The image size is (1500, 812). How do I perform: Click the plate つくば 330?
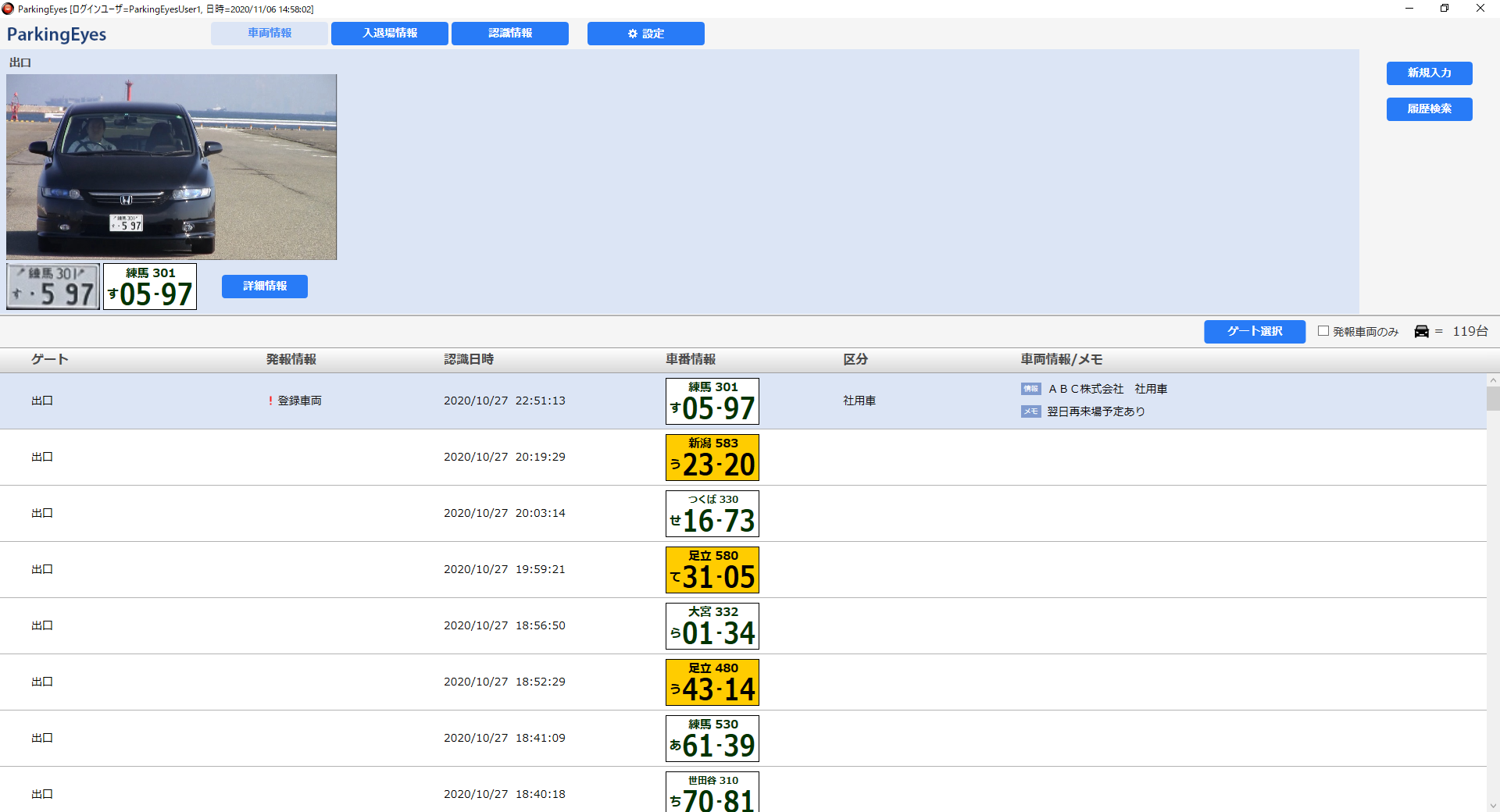712,514
